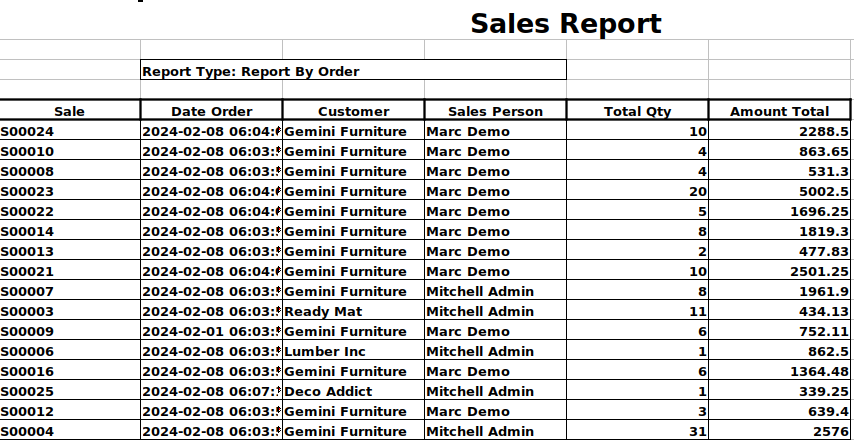Click the Sales Person header cell
The image size is (854, 440).
coord(495,111)
